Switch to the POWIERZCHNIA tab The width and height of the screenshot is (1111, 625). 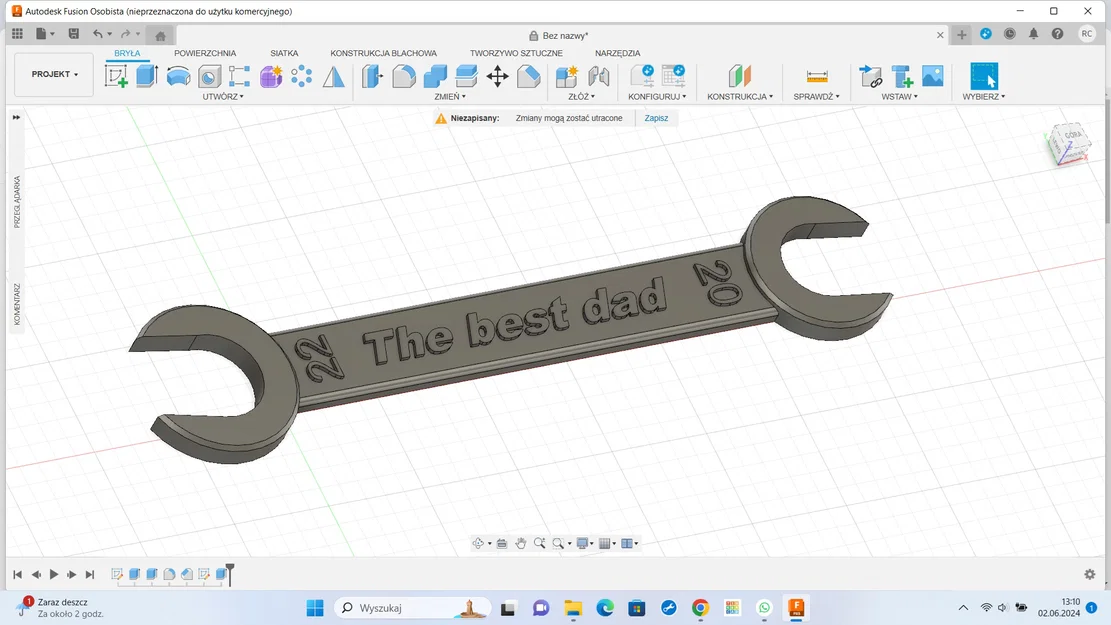click(205, 53)
